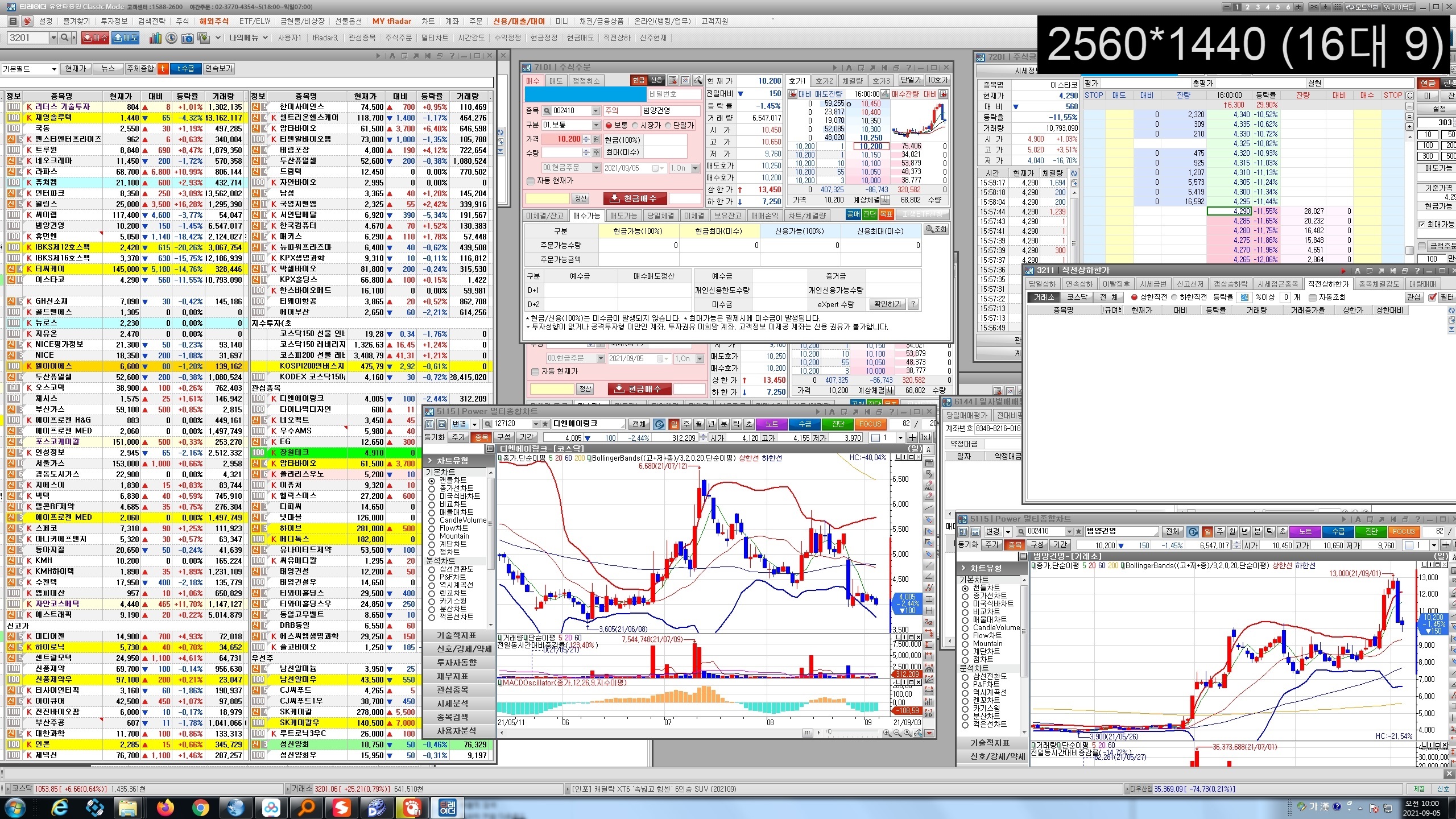Click the chart icon next to 신용 button

coord(685,81)
